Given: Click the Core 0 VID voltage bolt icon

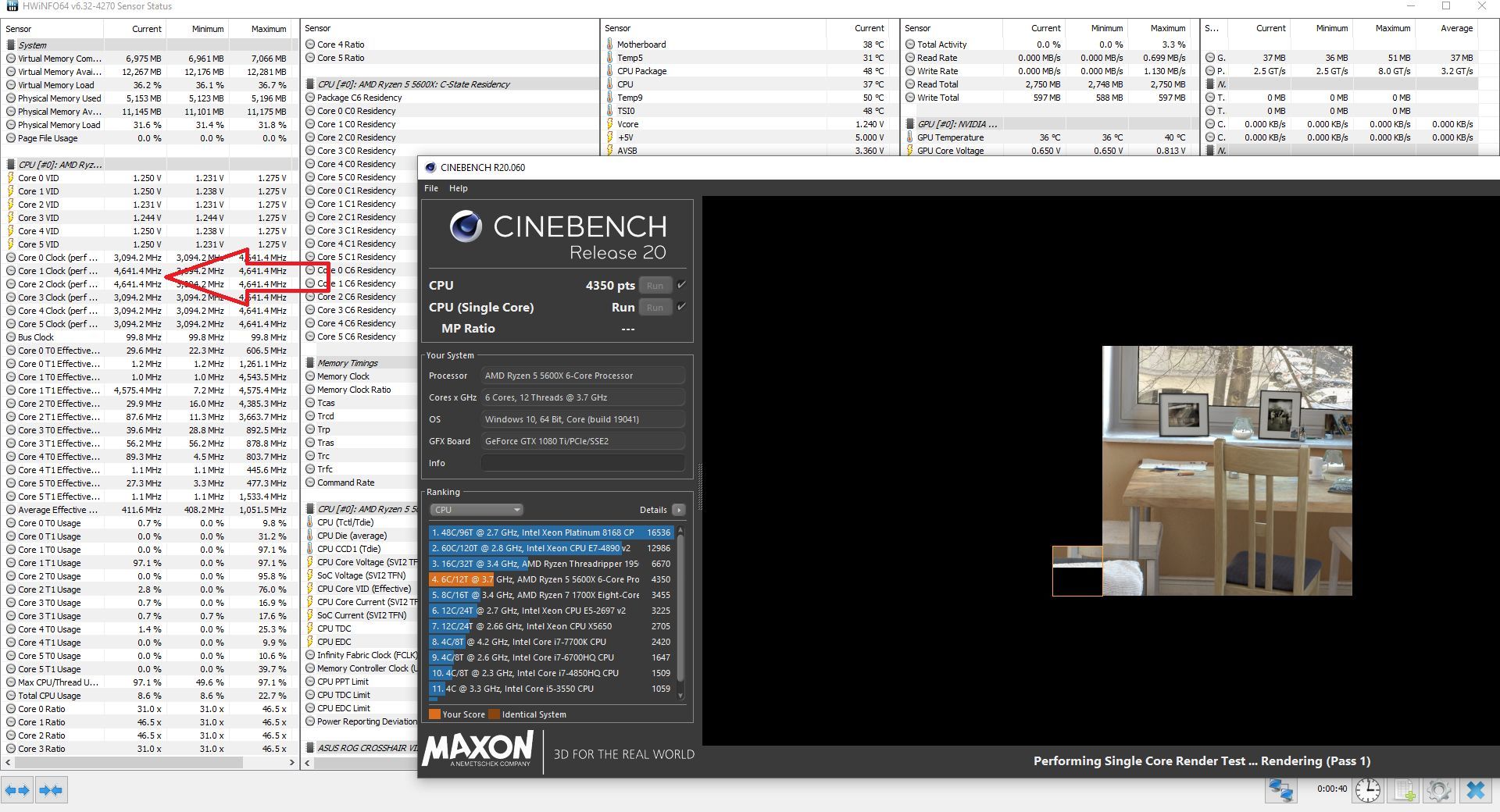Looking at the screenshot, I should (11, 178).
